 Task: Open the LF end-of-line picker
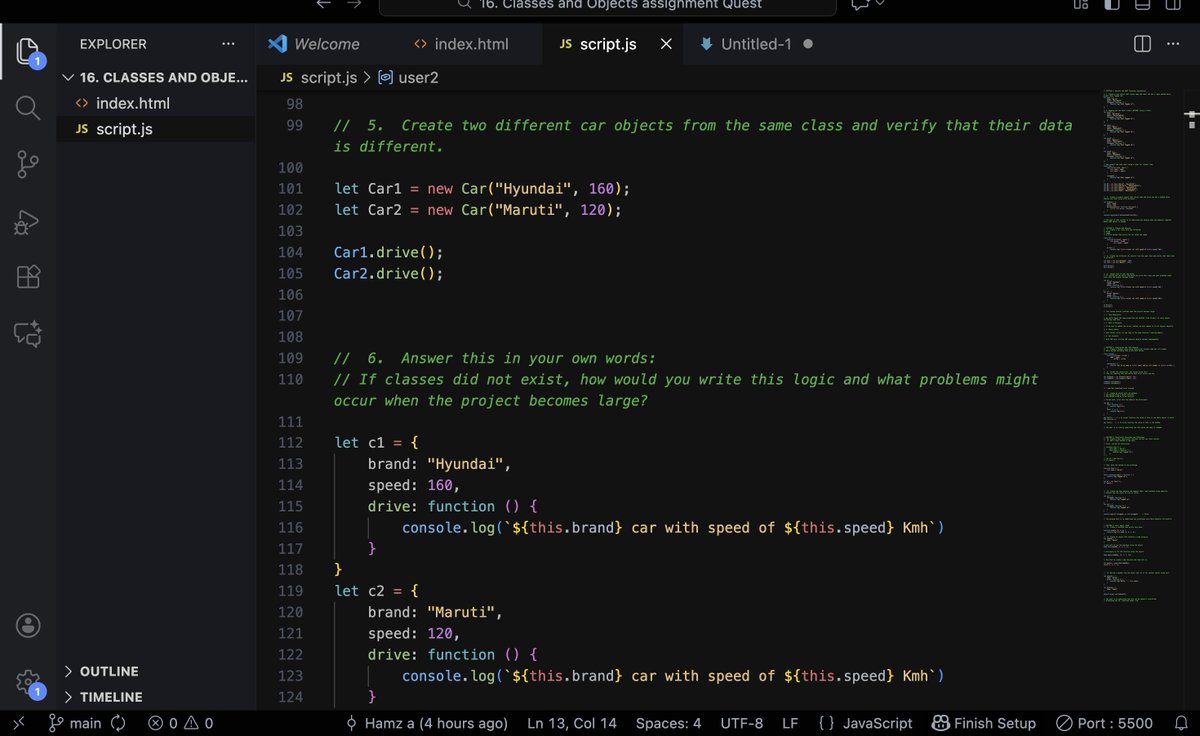tap(790, 723)
